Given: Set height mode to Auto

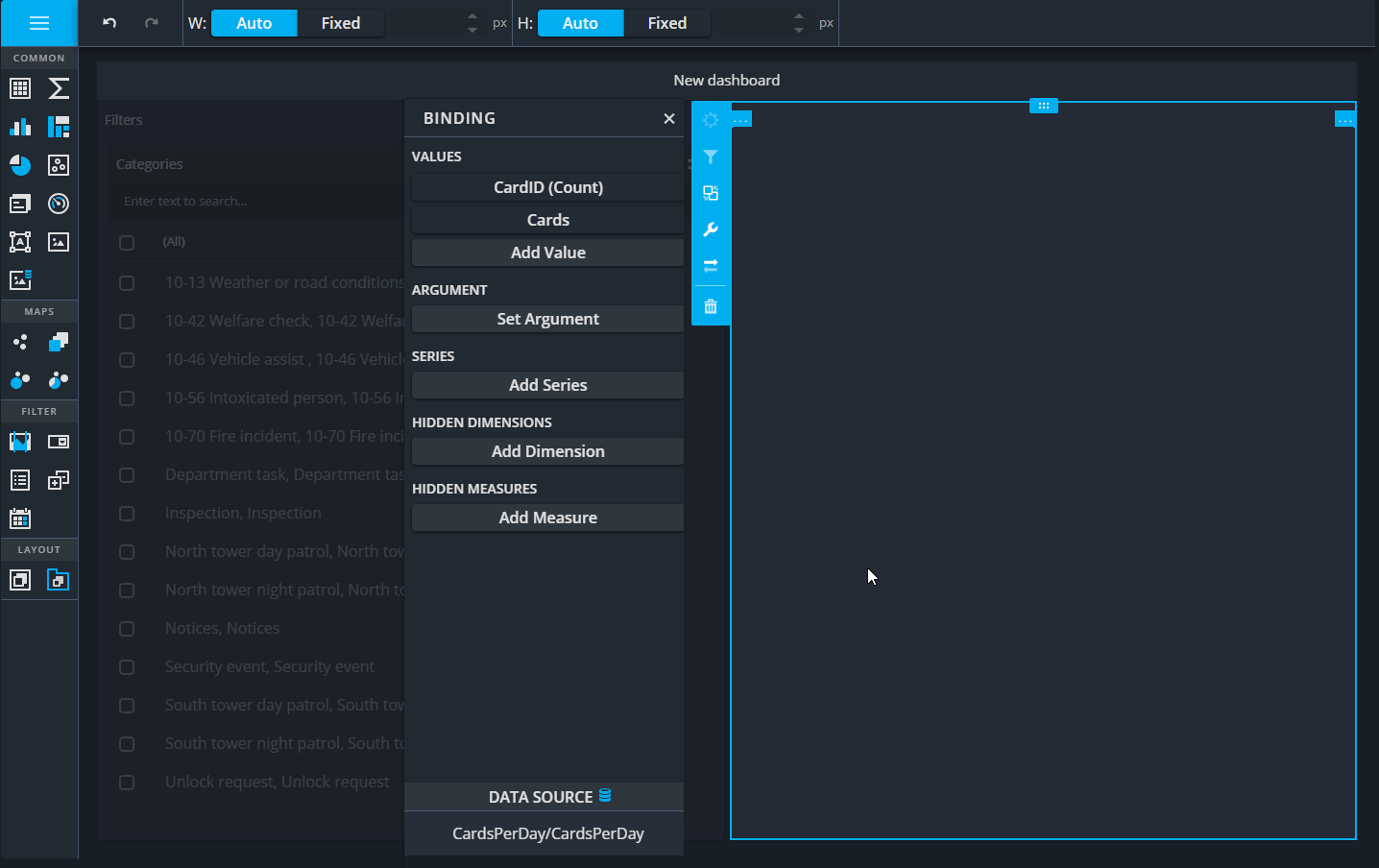Looking at the screenshot, I should click(580, 23).
